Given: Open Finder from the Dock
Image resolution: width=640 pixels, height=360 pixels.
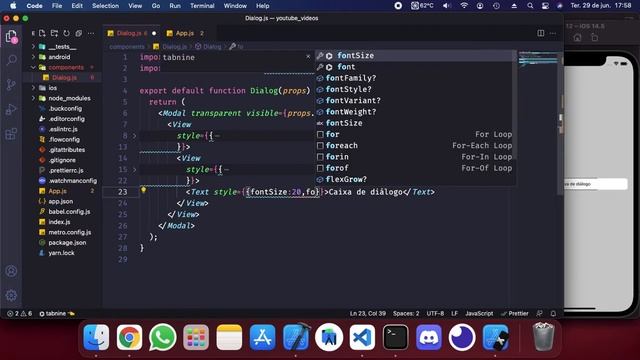Looking at the screenshot, I should pyautogui.click(x=96, y=338).
